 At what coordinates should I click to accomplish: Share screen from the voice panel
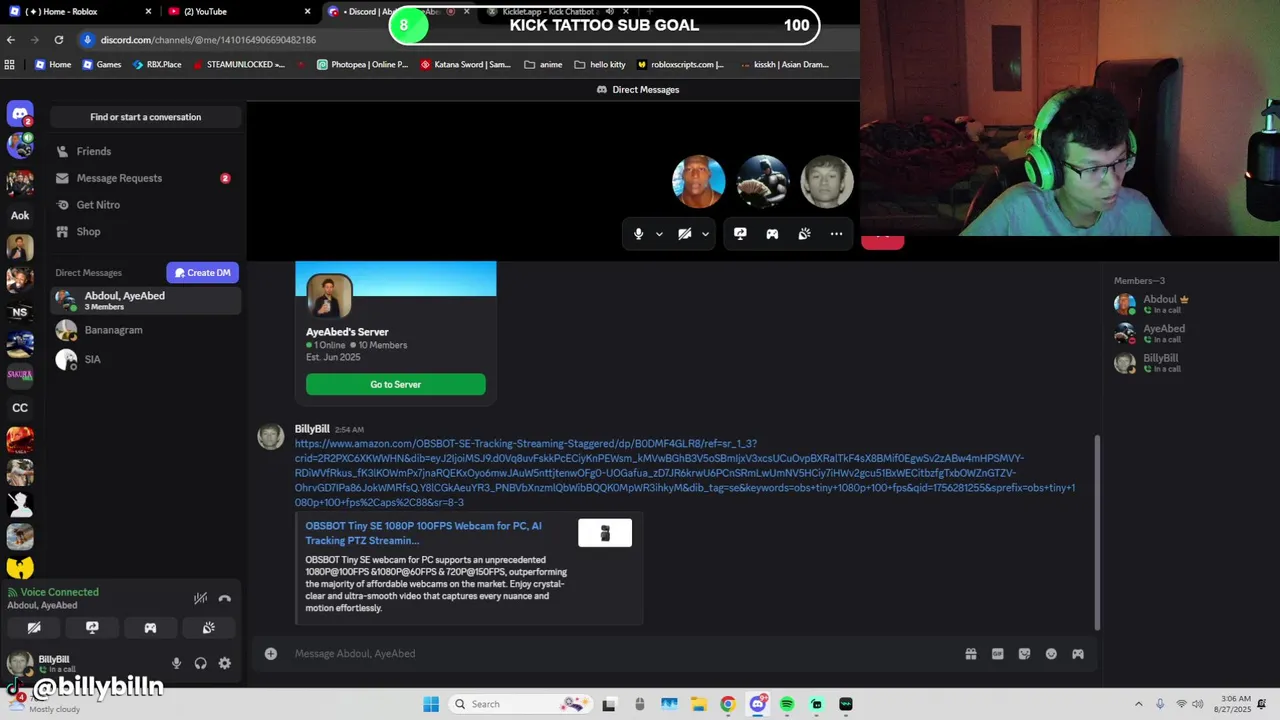[x=92, y=628]
